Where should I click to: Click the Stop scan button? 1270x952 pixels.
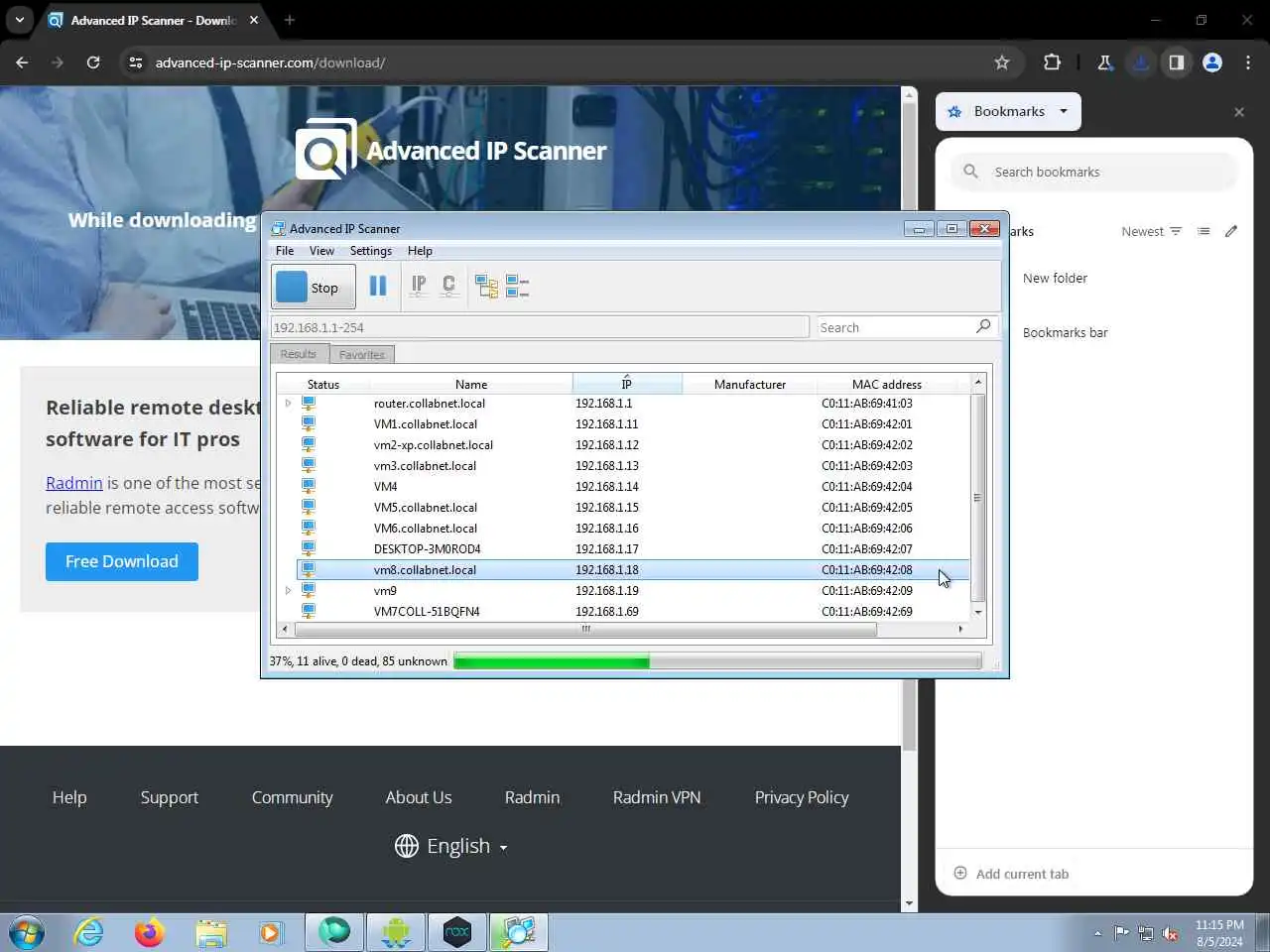pyautogui.click(x=314, y=288)
